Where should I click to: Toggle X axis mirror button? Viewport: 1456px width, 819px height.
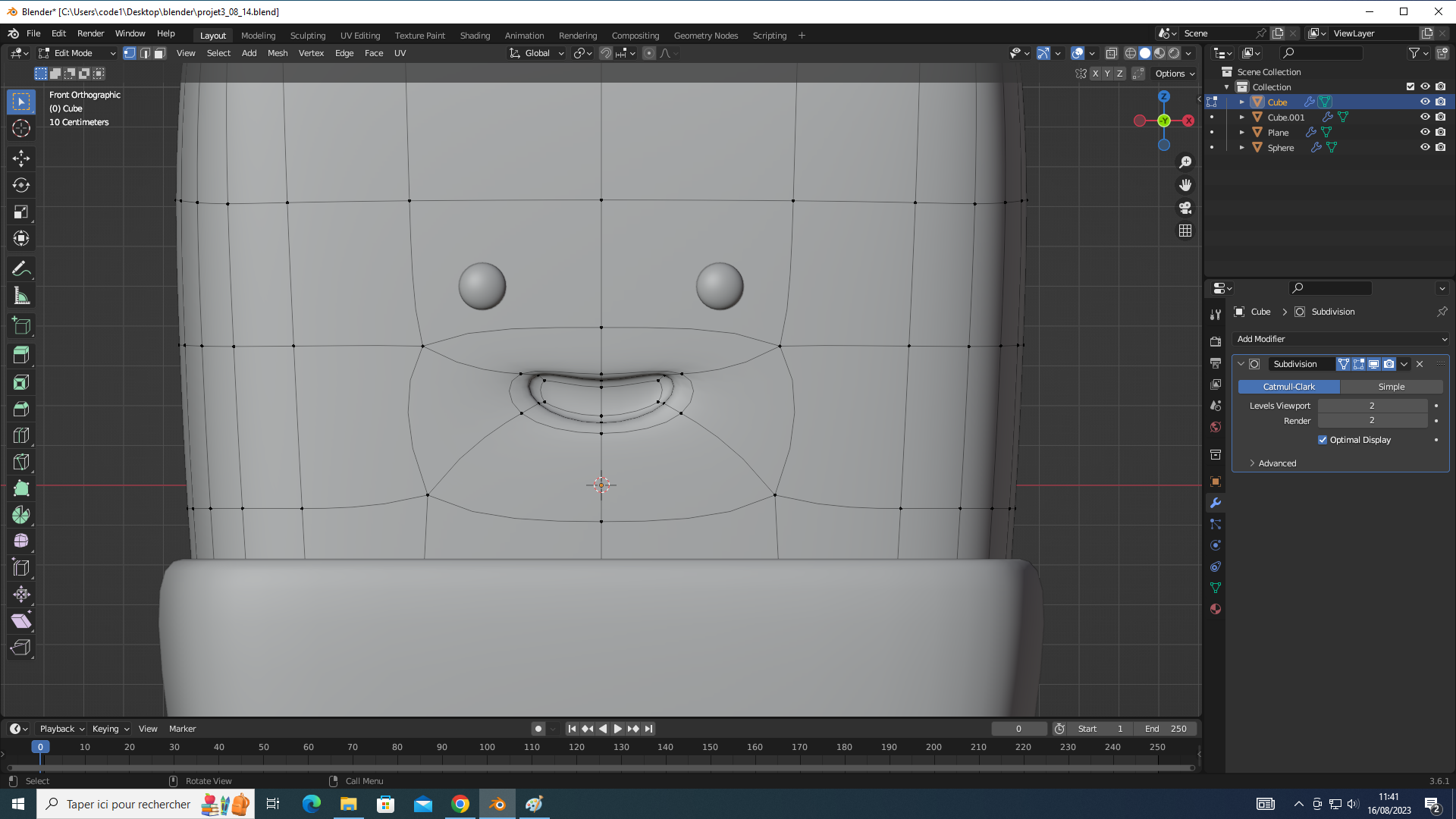click(1095, 74)
